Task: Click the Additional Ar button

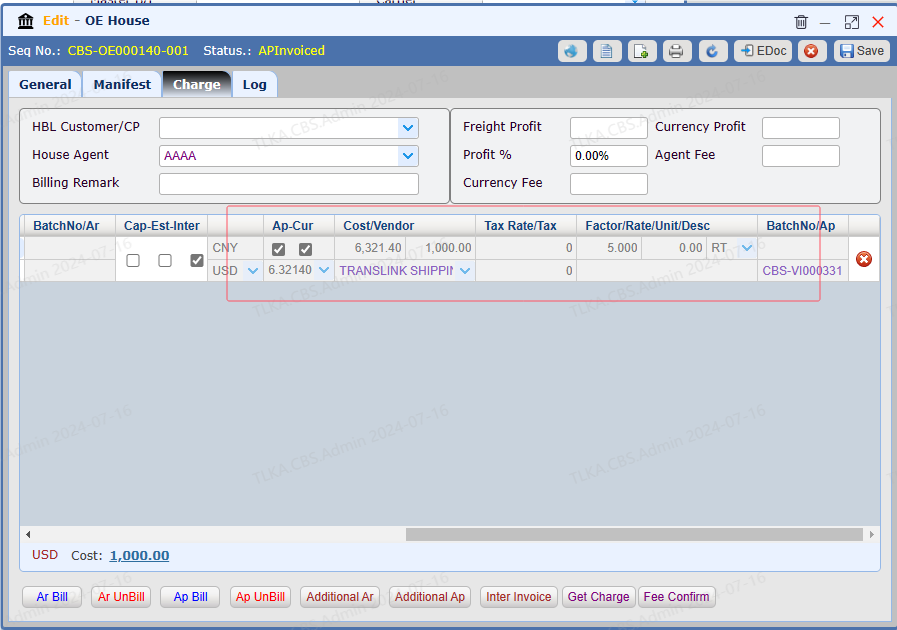Action: [x=340, y=597]
